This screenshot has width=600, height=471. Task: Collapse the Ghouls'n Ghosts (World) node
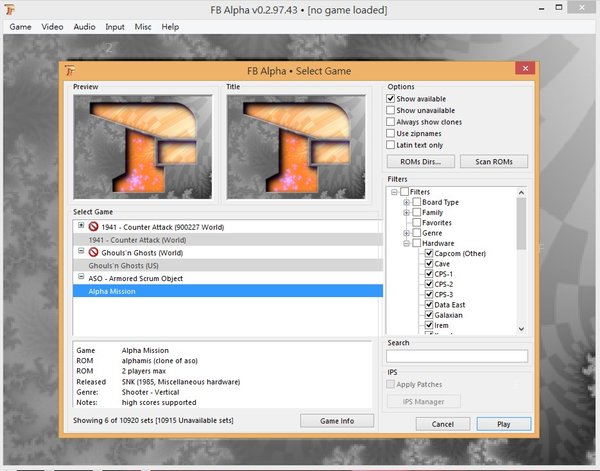click(x=81, y=251)
